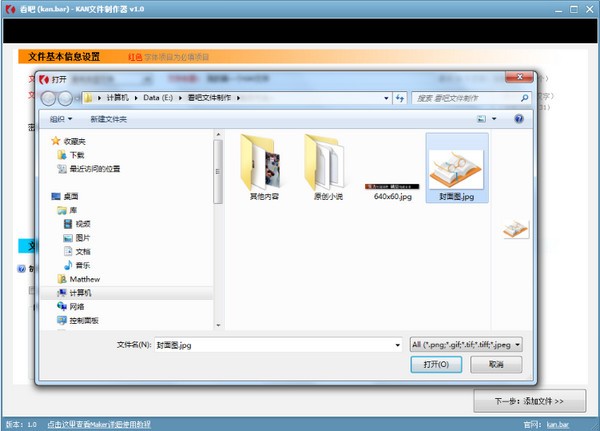Maximize the KAN maker main window
Screen dimensions: 600x431
click(574, 10)
